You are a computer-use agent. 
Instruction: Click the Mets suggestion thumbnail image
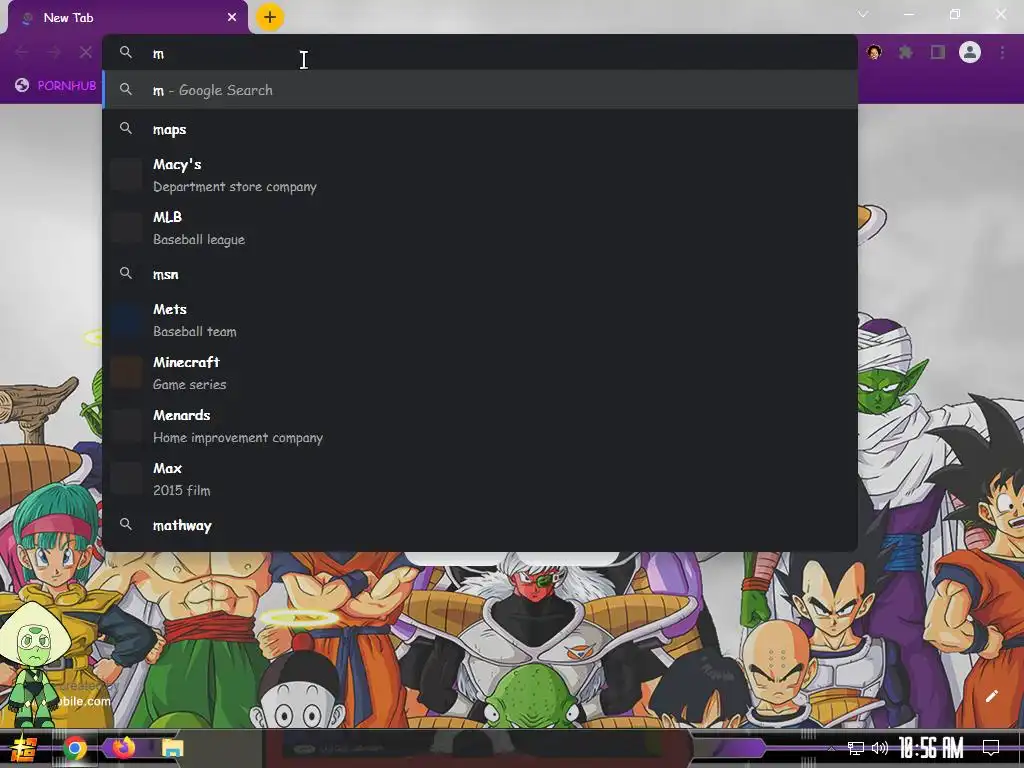point(126,320)
